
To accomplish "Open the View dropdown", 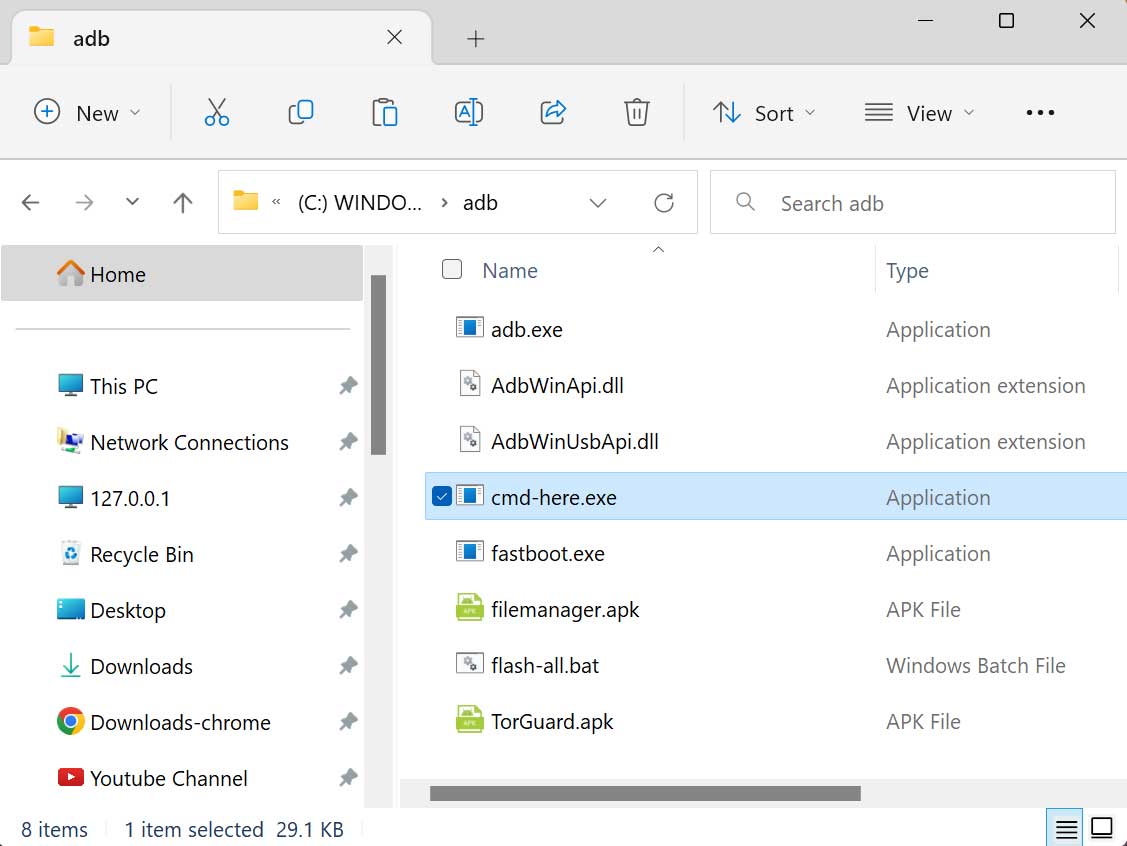I will pos(919,112).
